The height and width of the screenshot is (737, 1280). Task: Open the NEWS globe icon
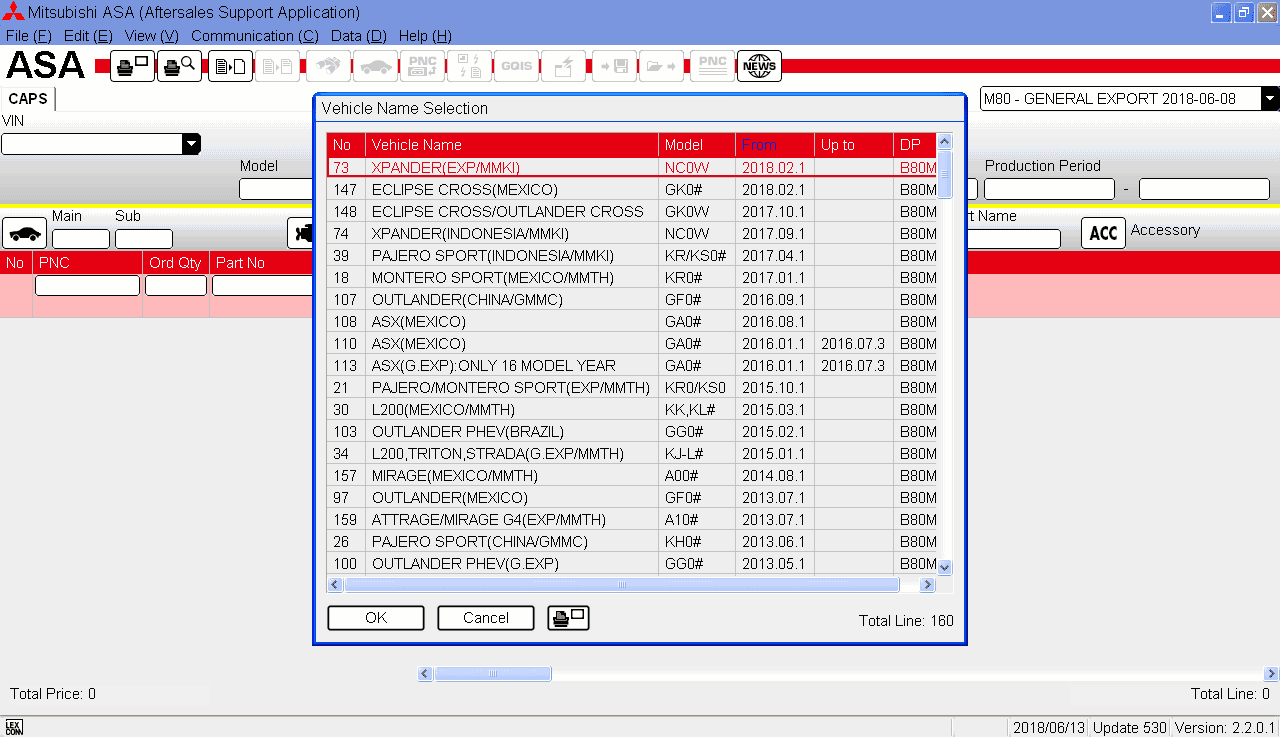click(759, 66)
